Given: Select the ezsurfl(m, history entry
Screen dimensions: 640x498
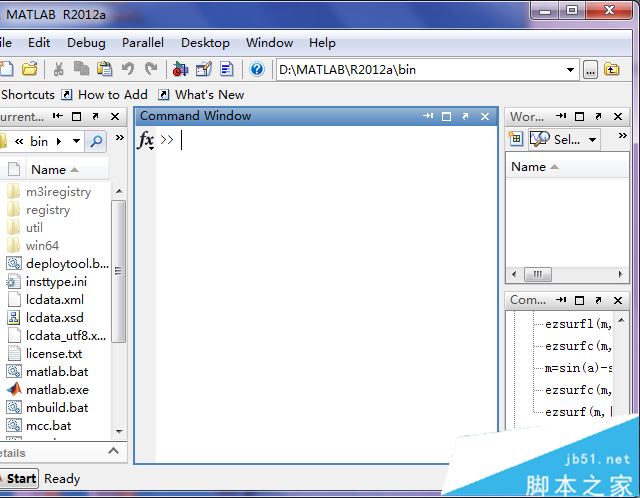Looking at the screenshot, I should [x=578, y=324].
